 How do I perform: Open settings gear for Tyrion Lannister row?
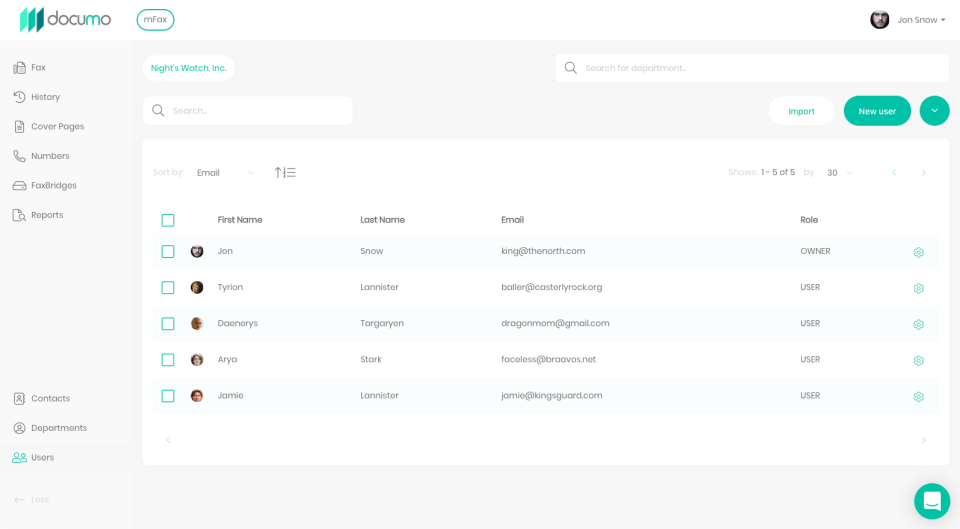[918, 288]
